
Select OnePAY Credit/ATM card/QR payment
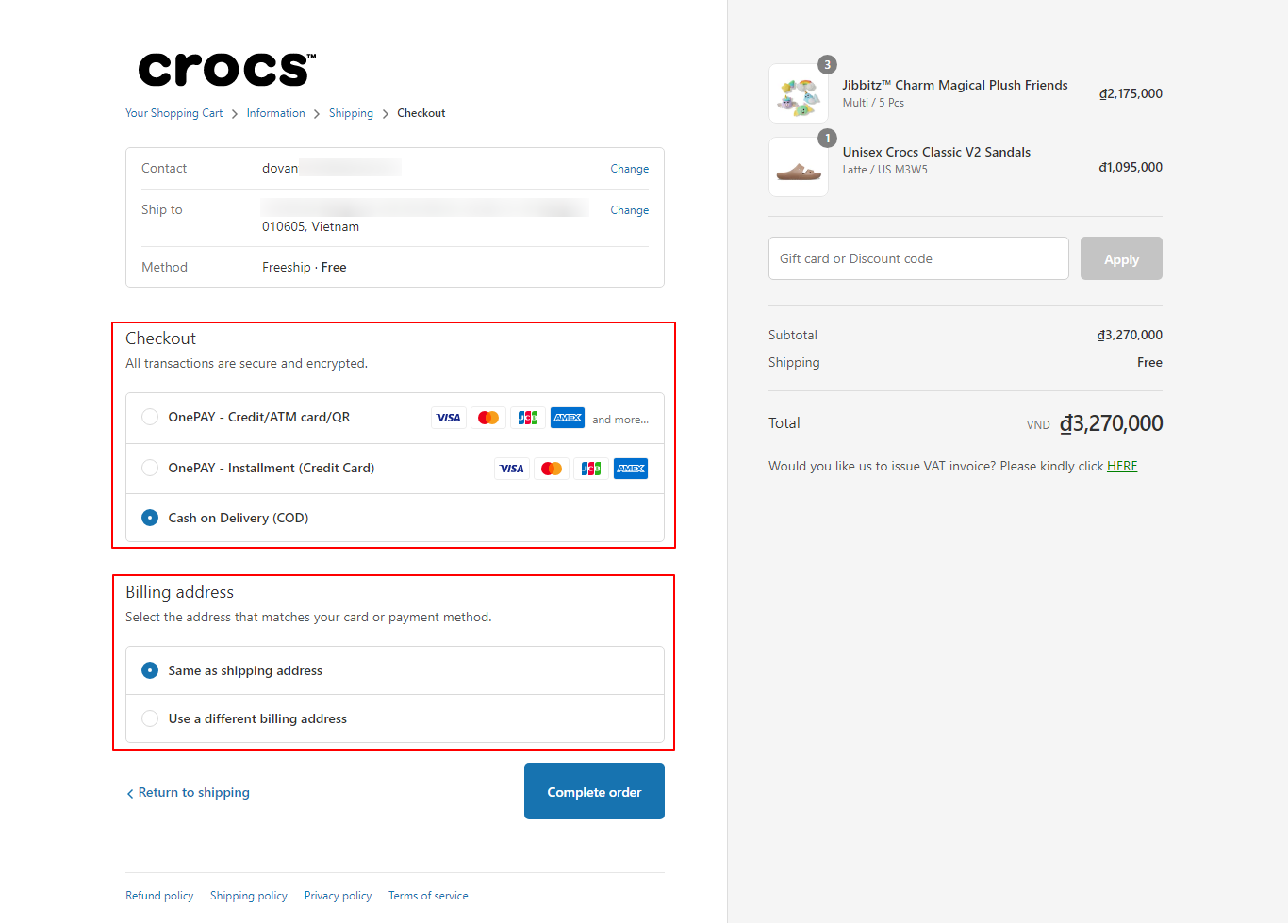point(150,417)
